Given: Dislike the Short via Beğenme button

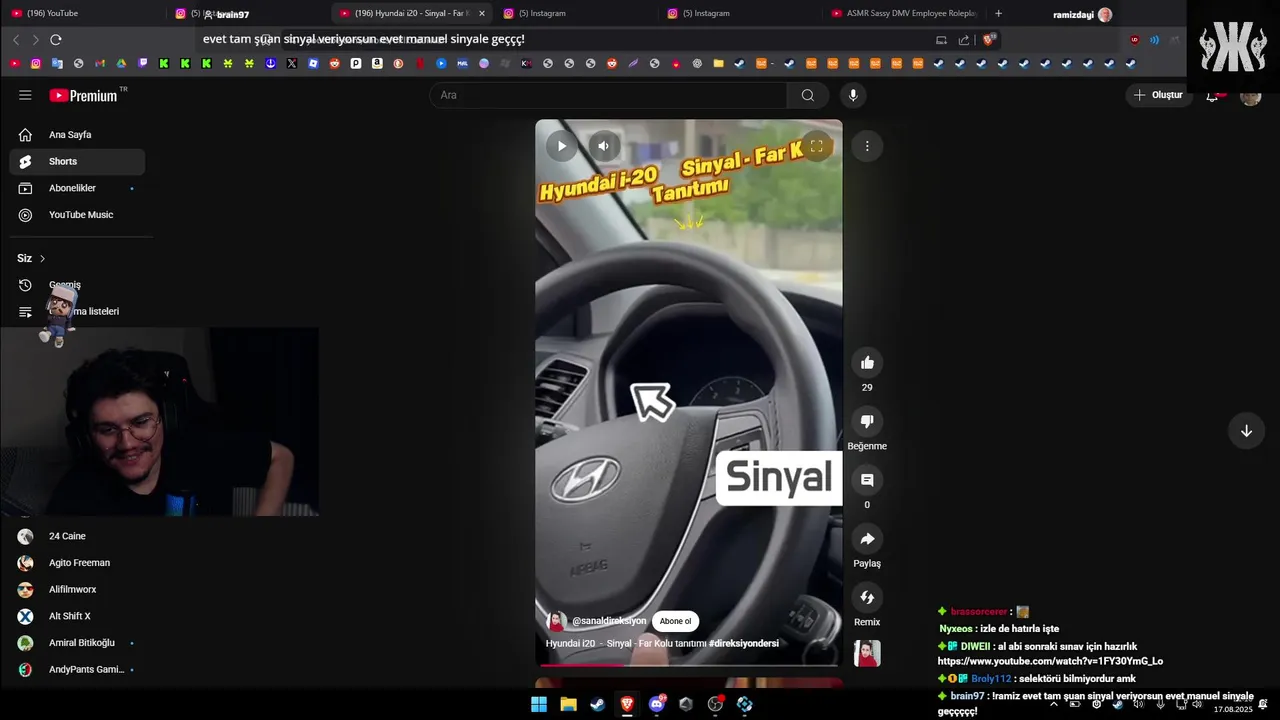Looking at the screenshot, I should point(867,421).
